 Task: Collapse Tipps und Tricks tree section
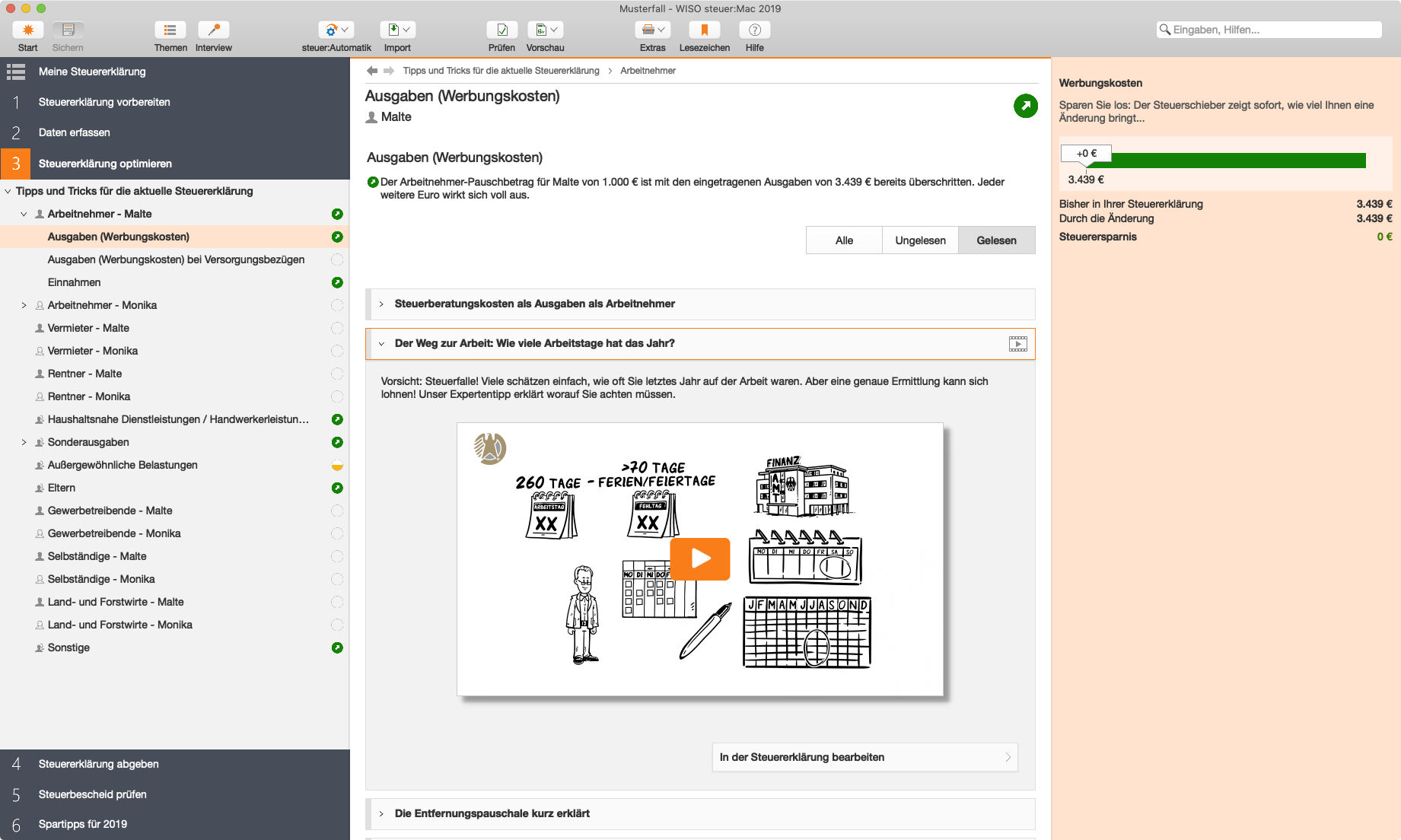click(x=8, y=192)
